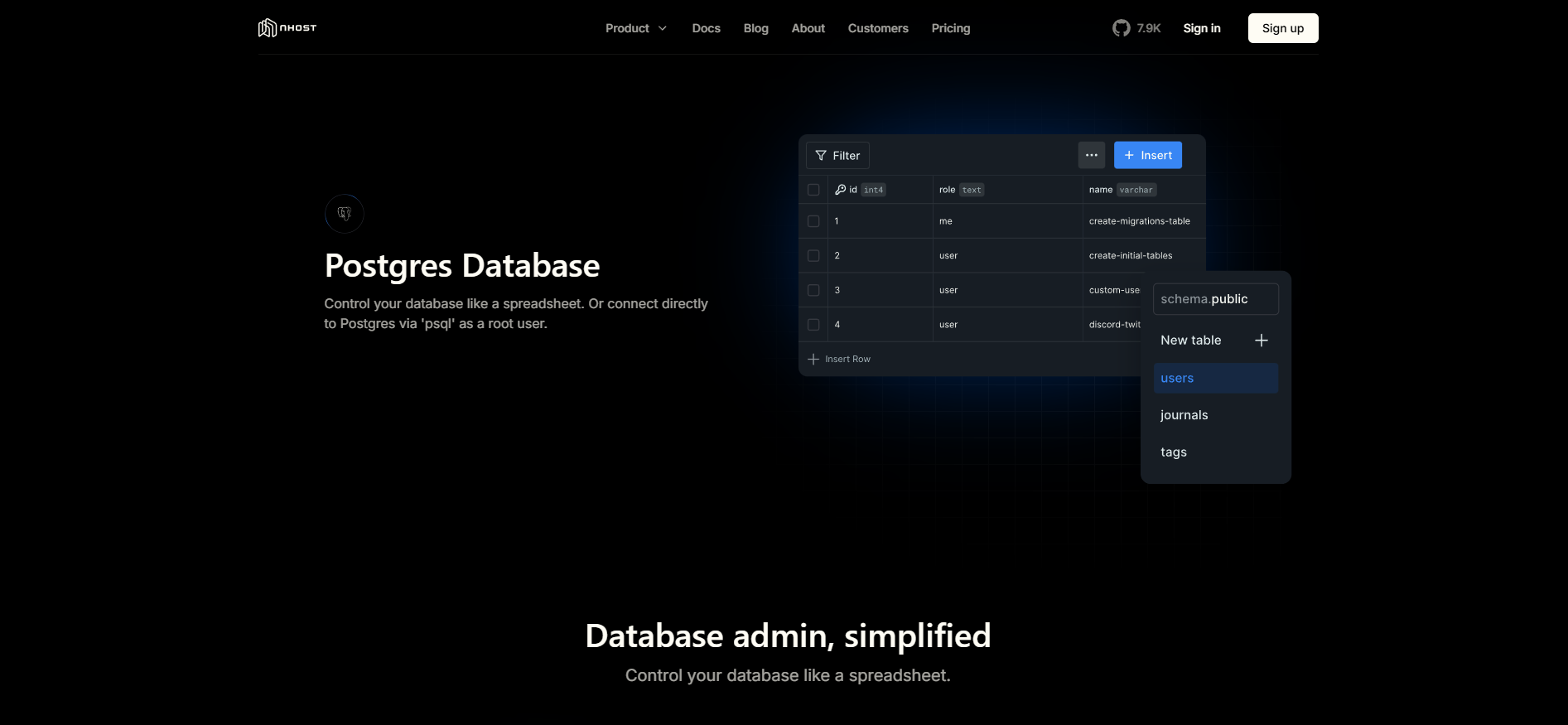This screenshot has width=1568, height=725.
Task: Click the Postgres elephant icon
Action: click(345, 214)
